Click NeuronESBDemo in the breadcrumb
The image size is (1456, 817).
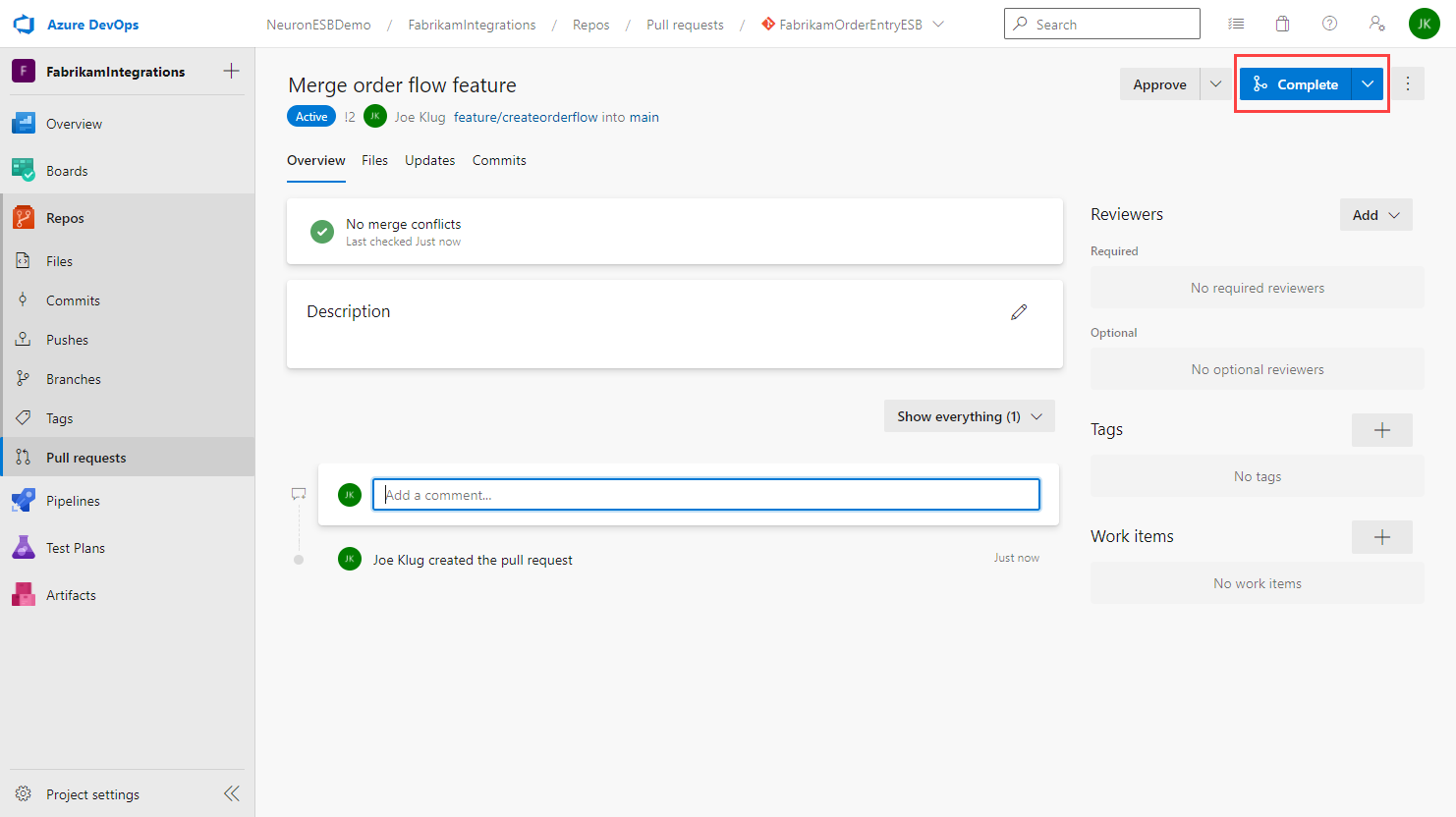pos(318,25)
